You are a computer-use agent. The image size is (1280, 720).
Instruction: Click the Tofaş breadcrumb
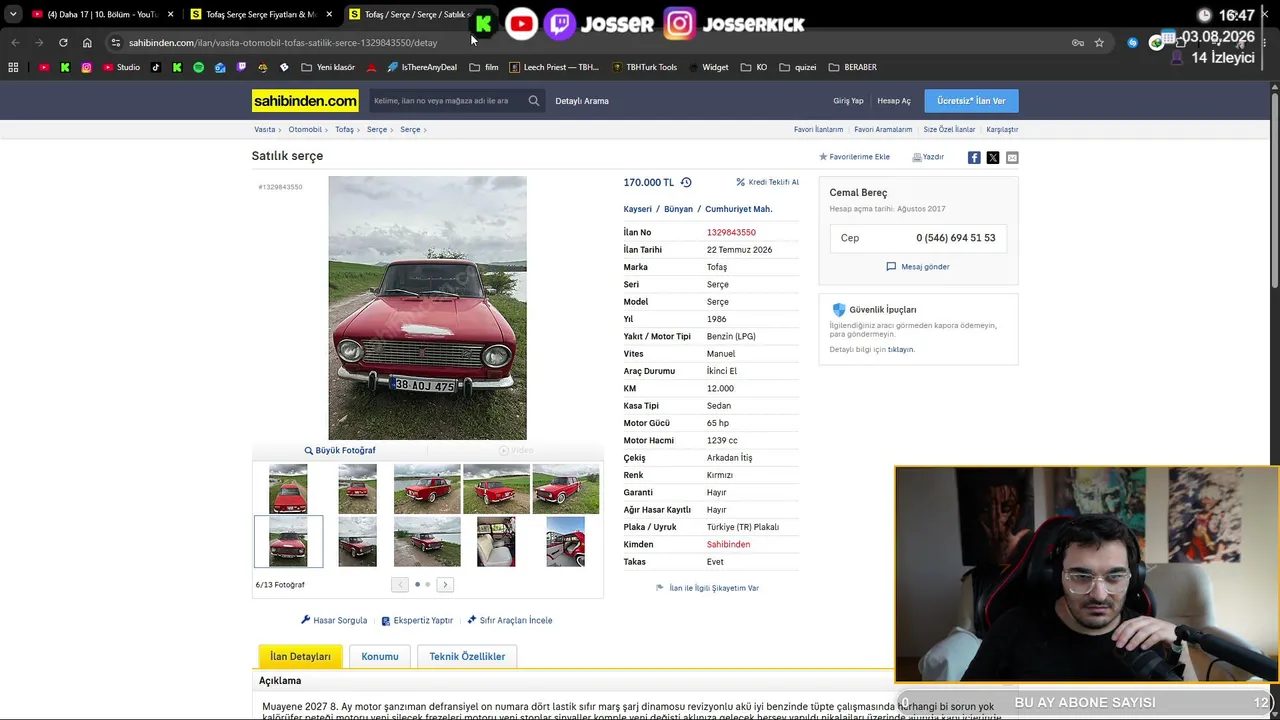(x=344, y=130)
